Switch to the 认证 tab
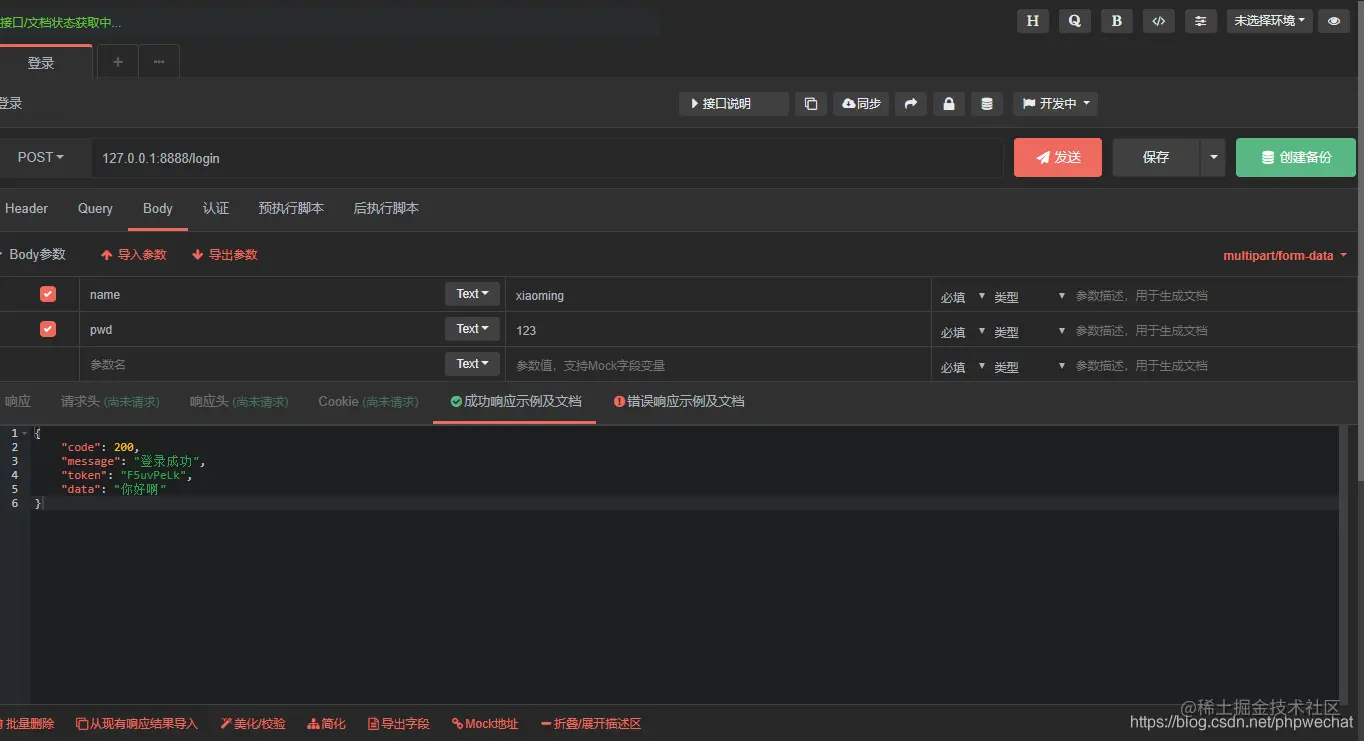Viewport: 1364px width, 741px height. tap(216, 209)
